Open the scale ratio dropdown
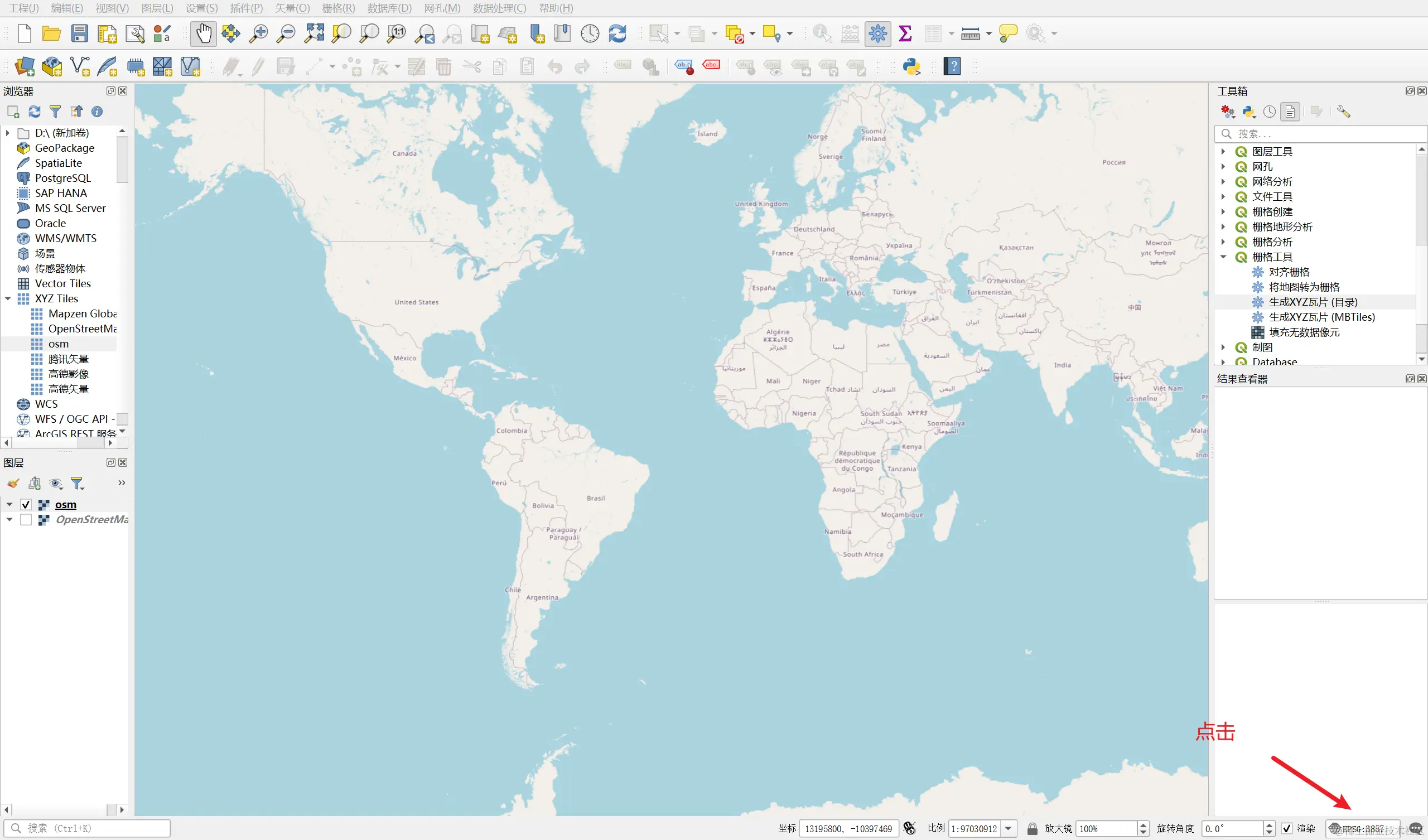Image resolution: width=1428 pixels, height=840 pixels. (x=1008, y=829)
